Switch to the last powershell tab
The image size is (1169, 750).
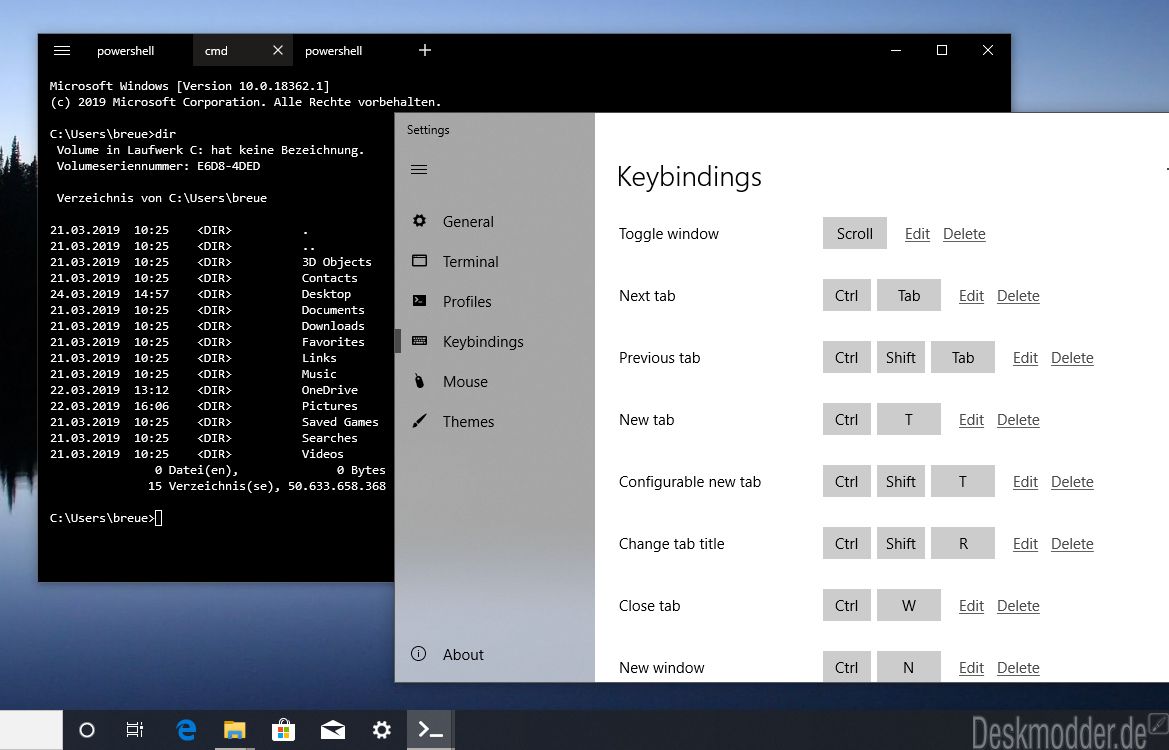click(333, 51)
